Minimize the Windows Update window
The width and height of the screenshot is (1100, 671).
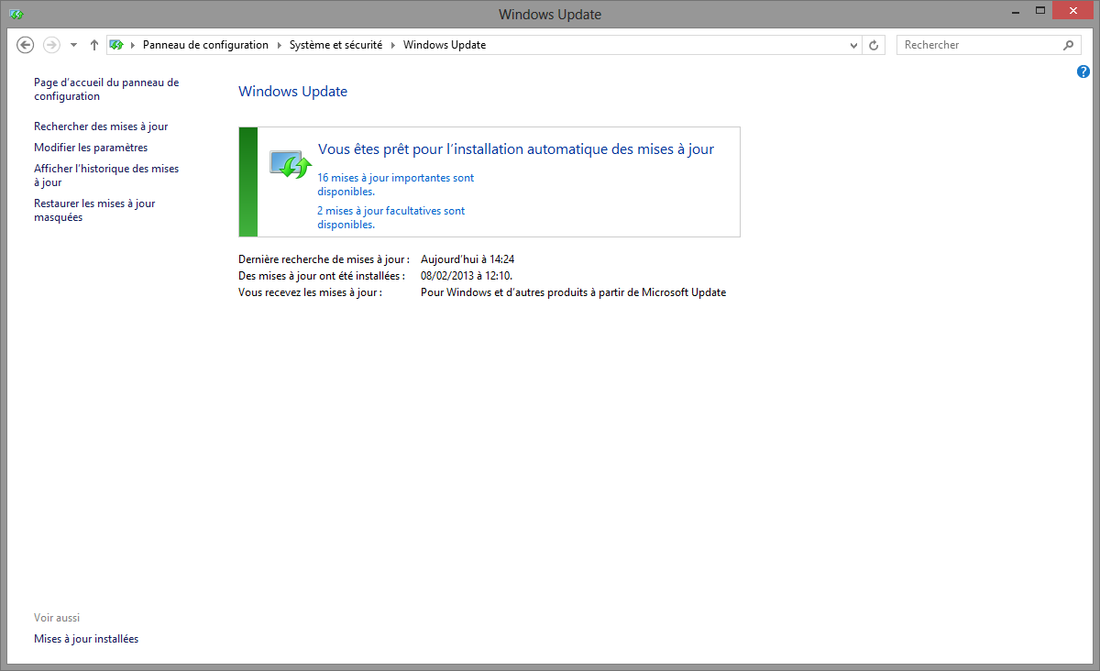pyautogui.click(x=1015, y=11)
